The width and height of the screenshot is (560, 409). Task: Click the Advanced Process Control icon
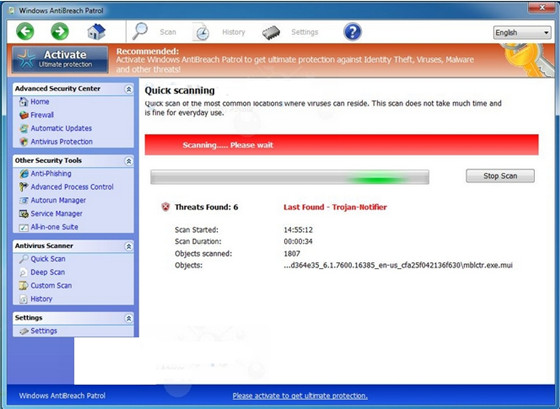(x=24, y=187)
